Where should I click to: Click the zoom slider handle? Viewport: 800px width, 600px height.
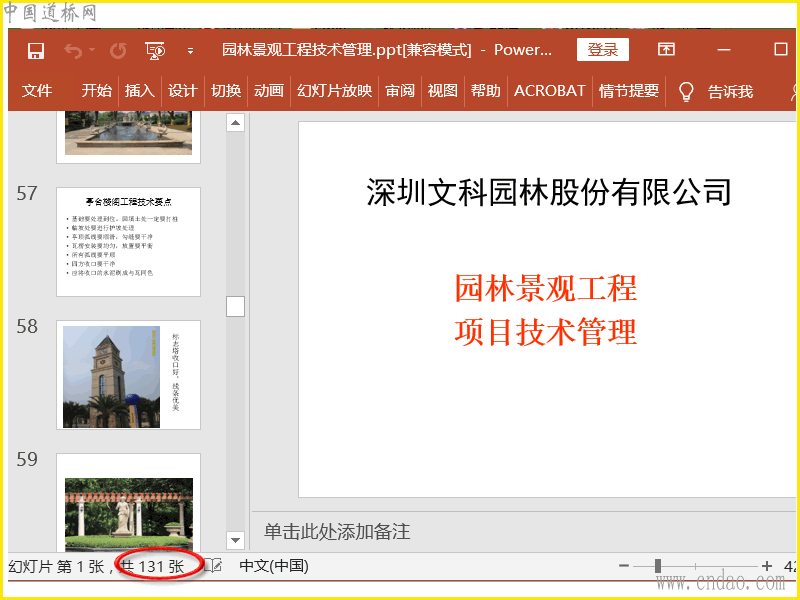tap(658, 565)
